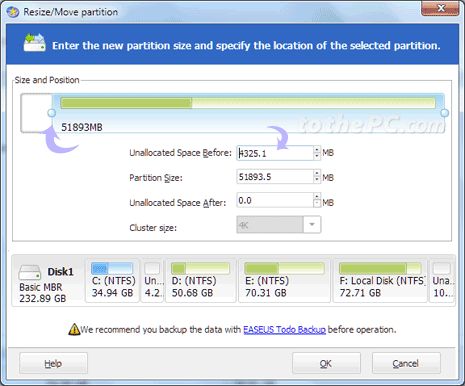Click the Resize/Move partition title bar icon

[x=12, y=12]
